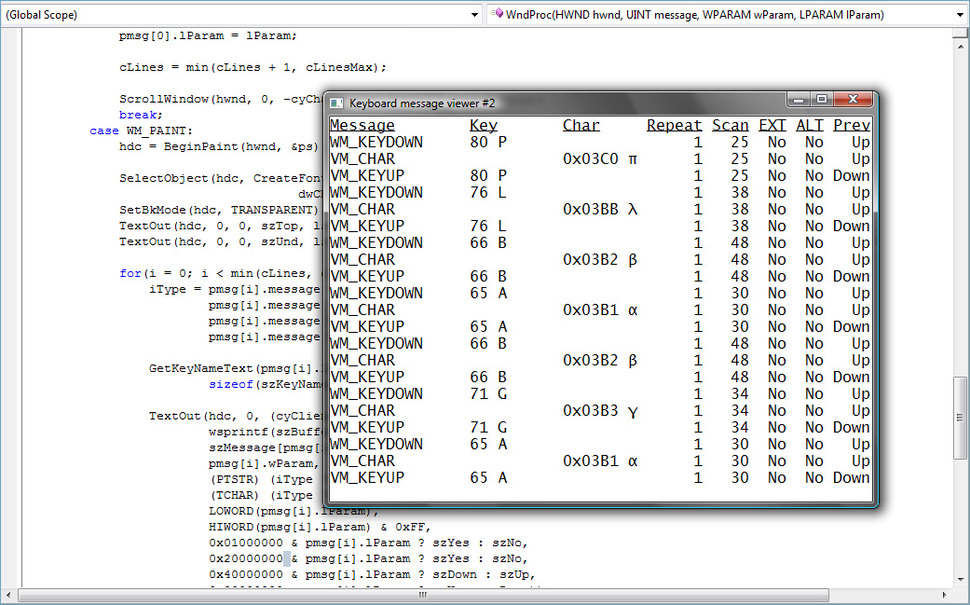970x605 pixels.
Task: Click the HIWORD(pmsg[i].lParam) & 0xFF, line
Action: 320,527
